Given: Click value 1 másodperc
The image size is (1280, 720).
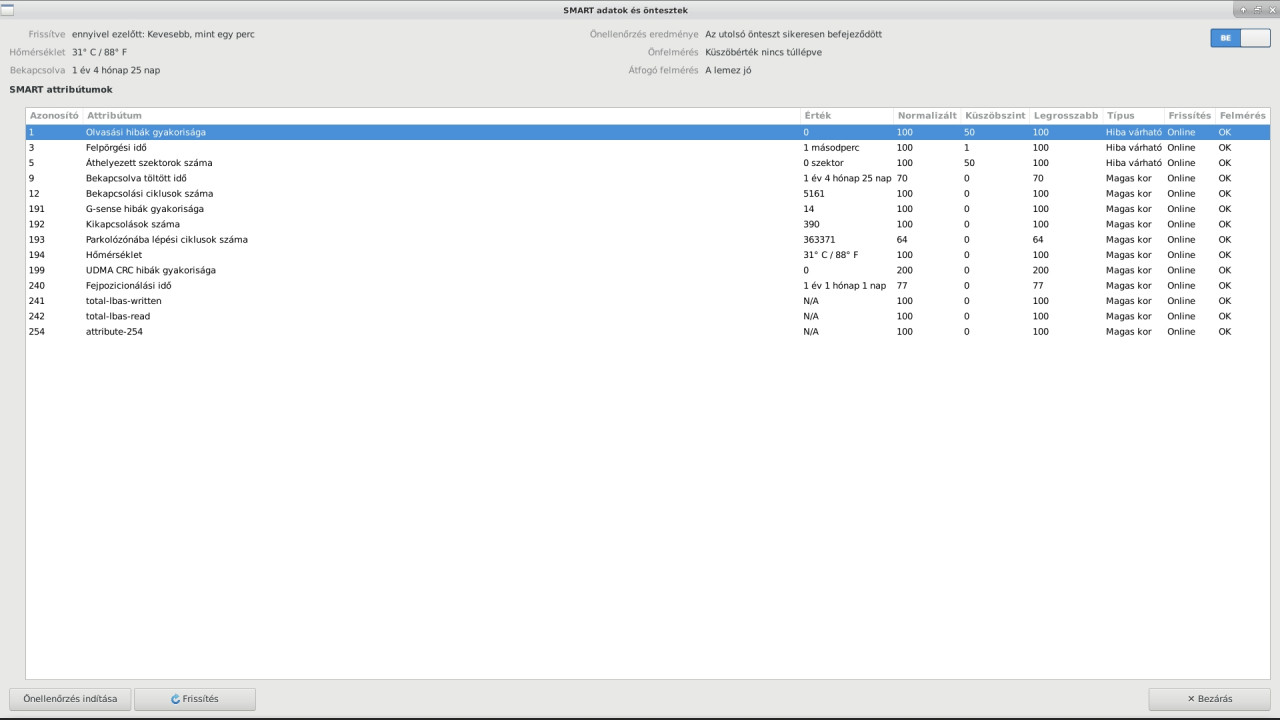Looking at the screenshot, I should point(831,148).
